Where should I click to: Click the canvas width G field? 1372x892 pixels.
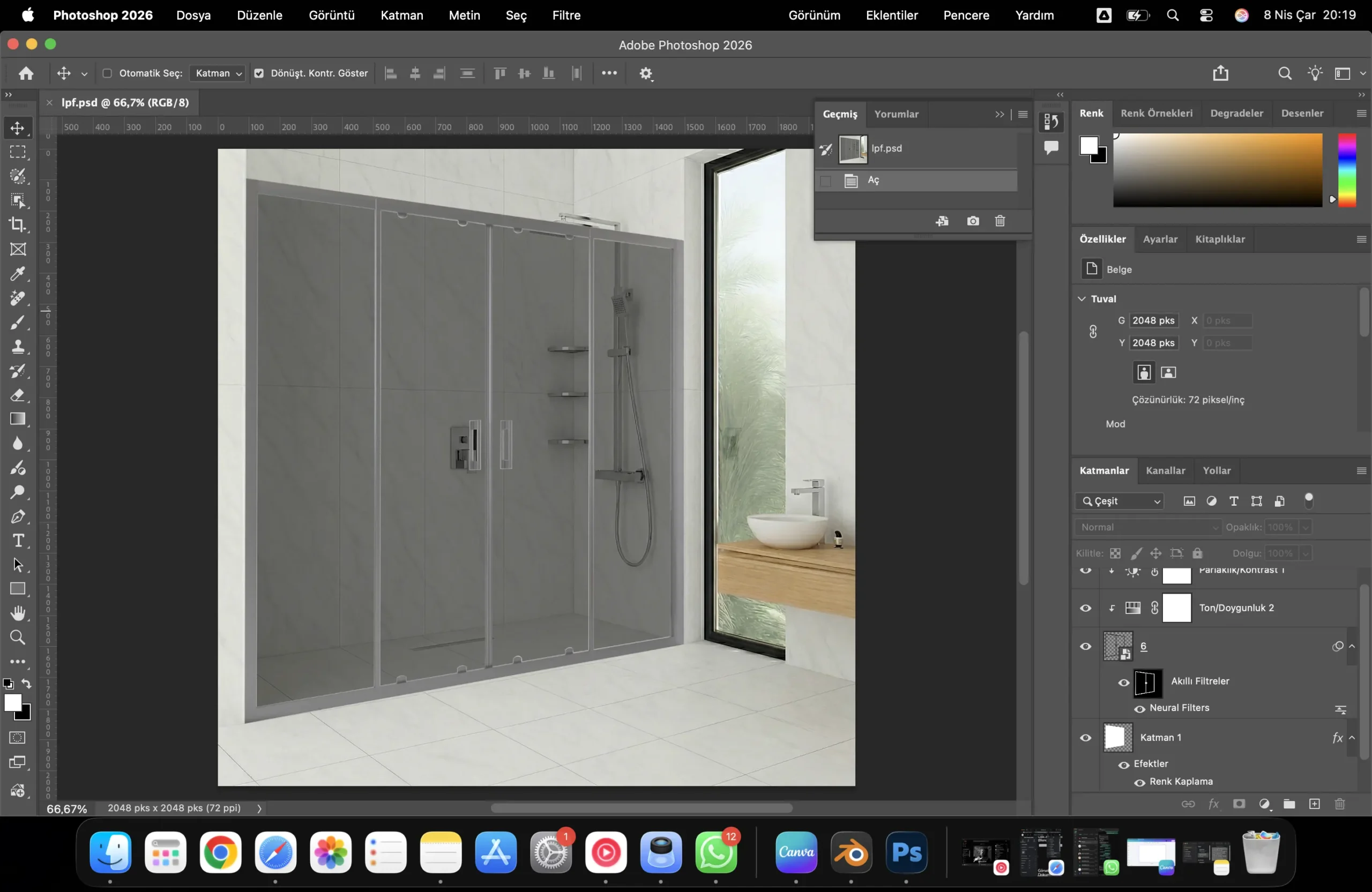pyautogui.click(x=1153, y=320)
